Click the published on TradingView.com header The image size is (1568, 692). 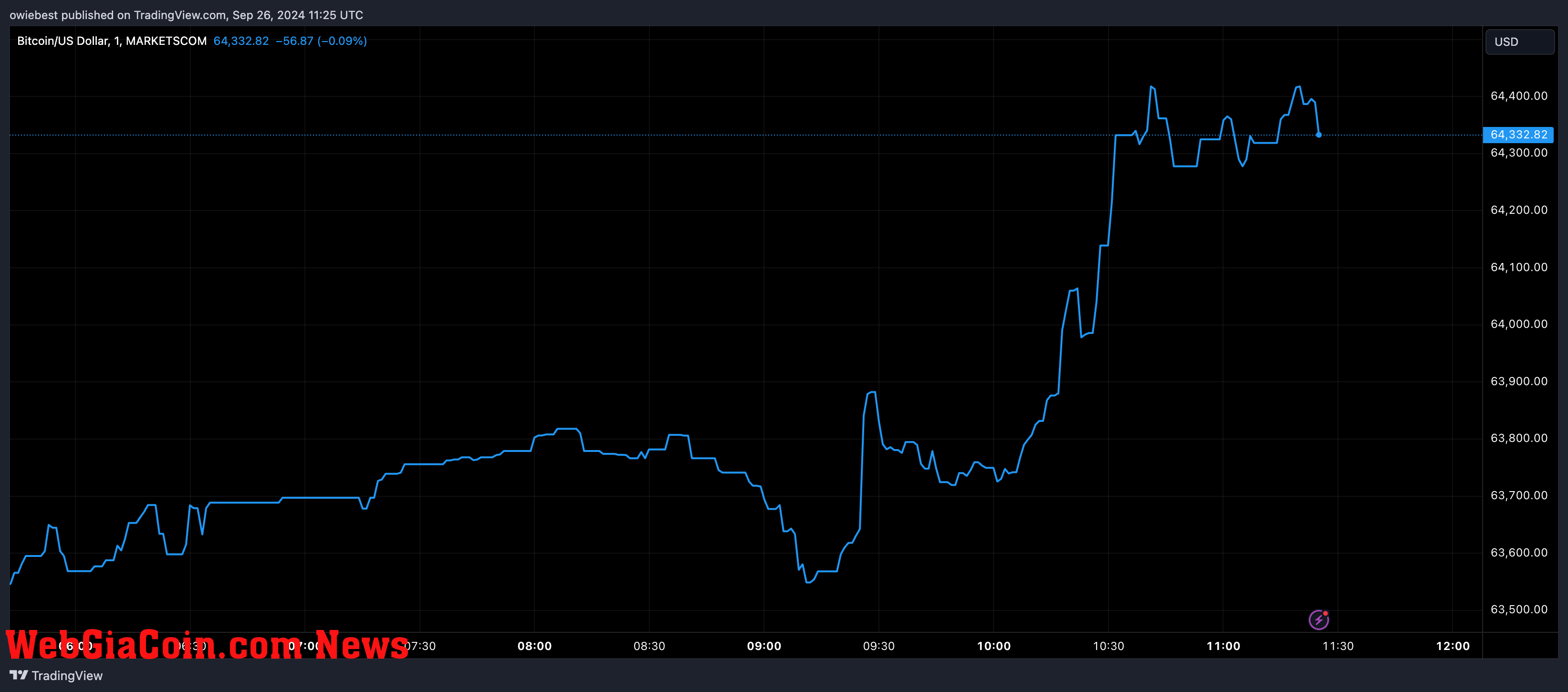(186, 15)
